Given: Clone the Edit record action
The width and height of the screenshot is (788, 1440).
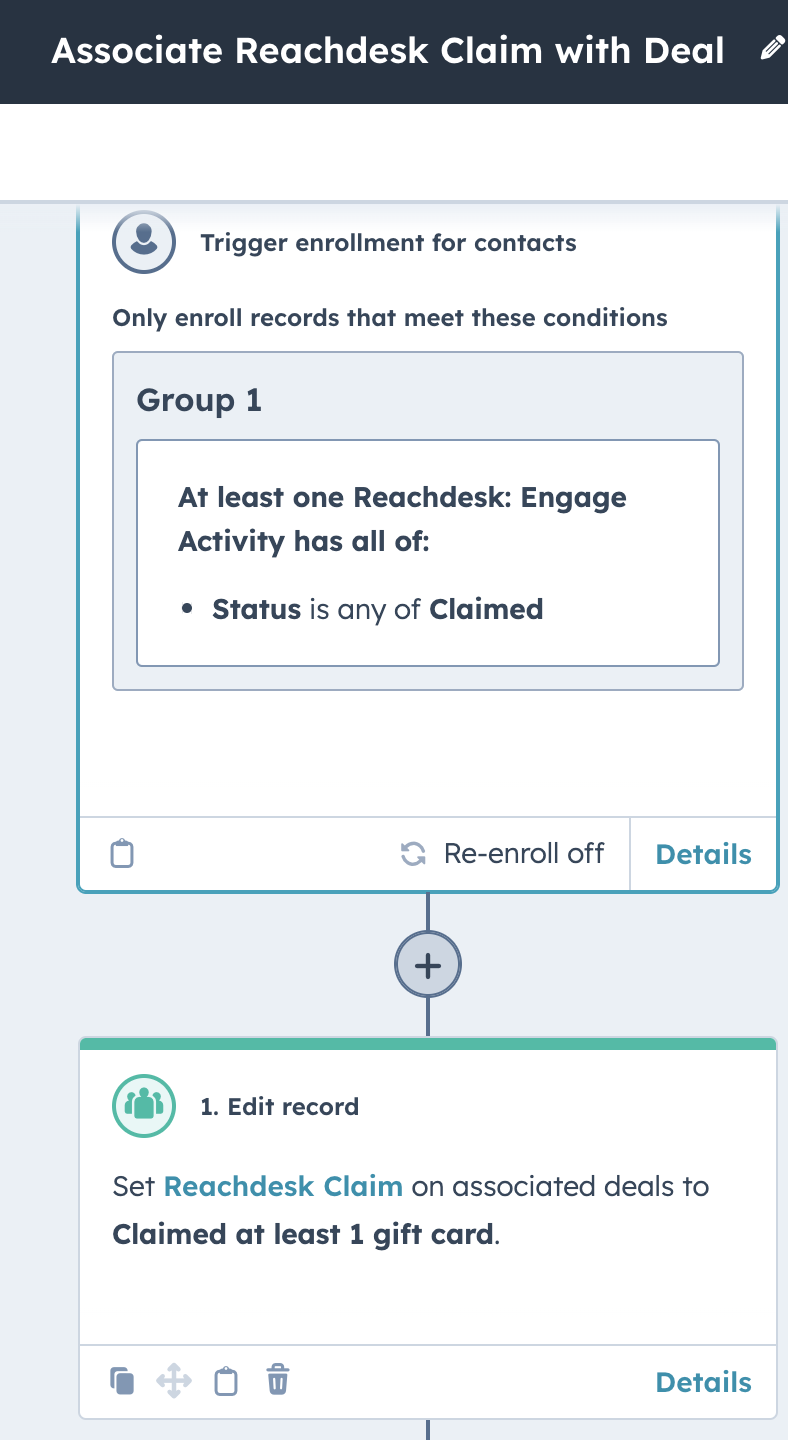Looking at the screenshot, I should click(122, 1381).
